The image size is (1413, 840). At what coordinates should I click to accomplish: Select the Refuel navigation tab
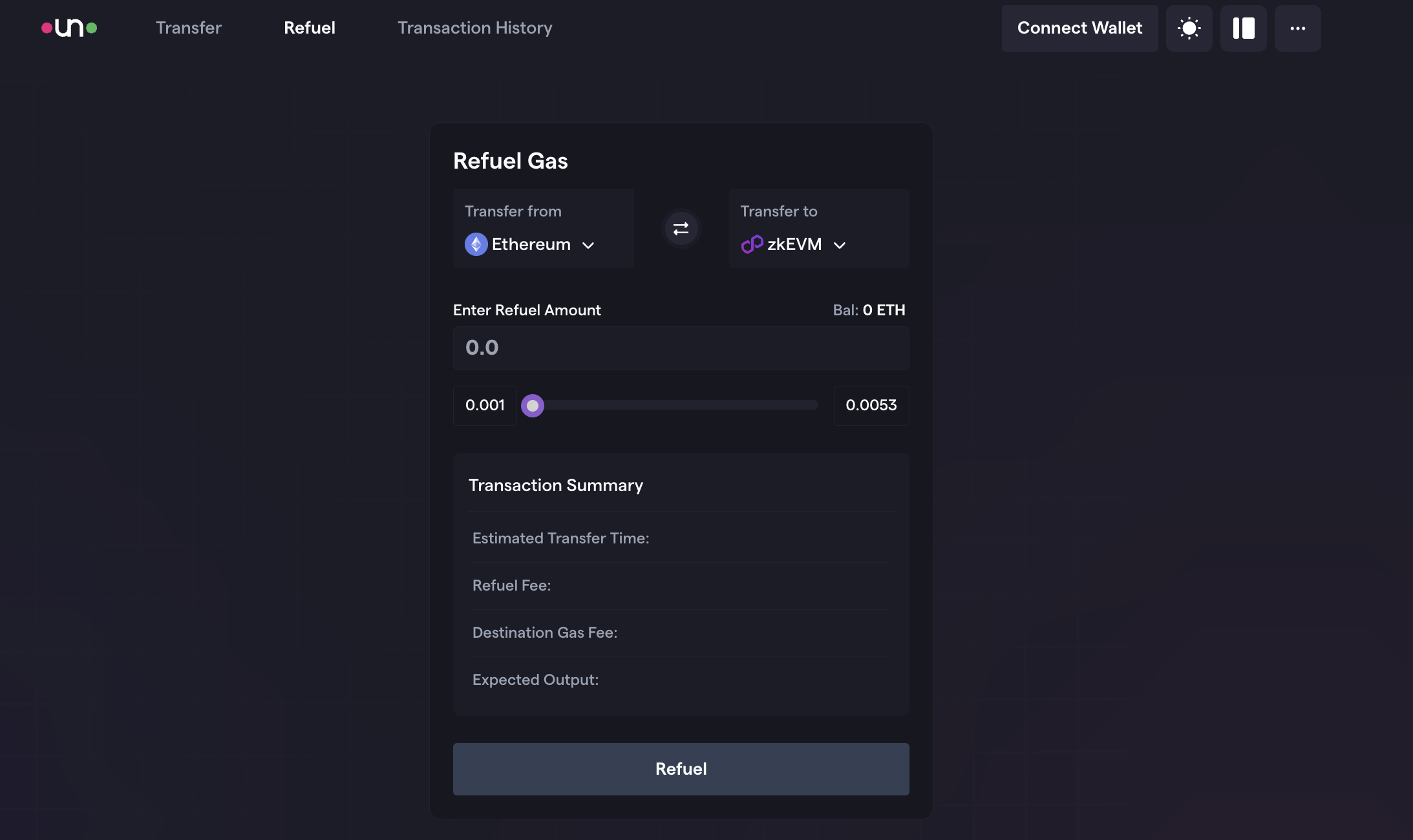tap(310, 28)
